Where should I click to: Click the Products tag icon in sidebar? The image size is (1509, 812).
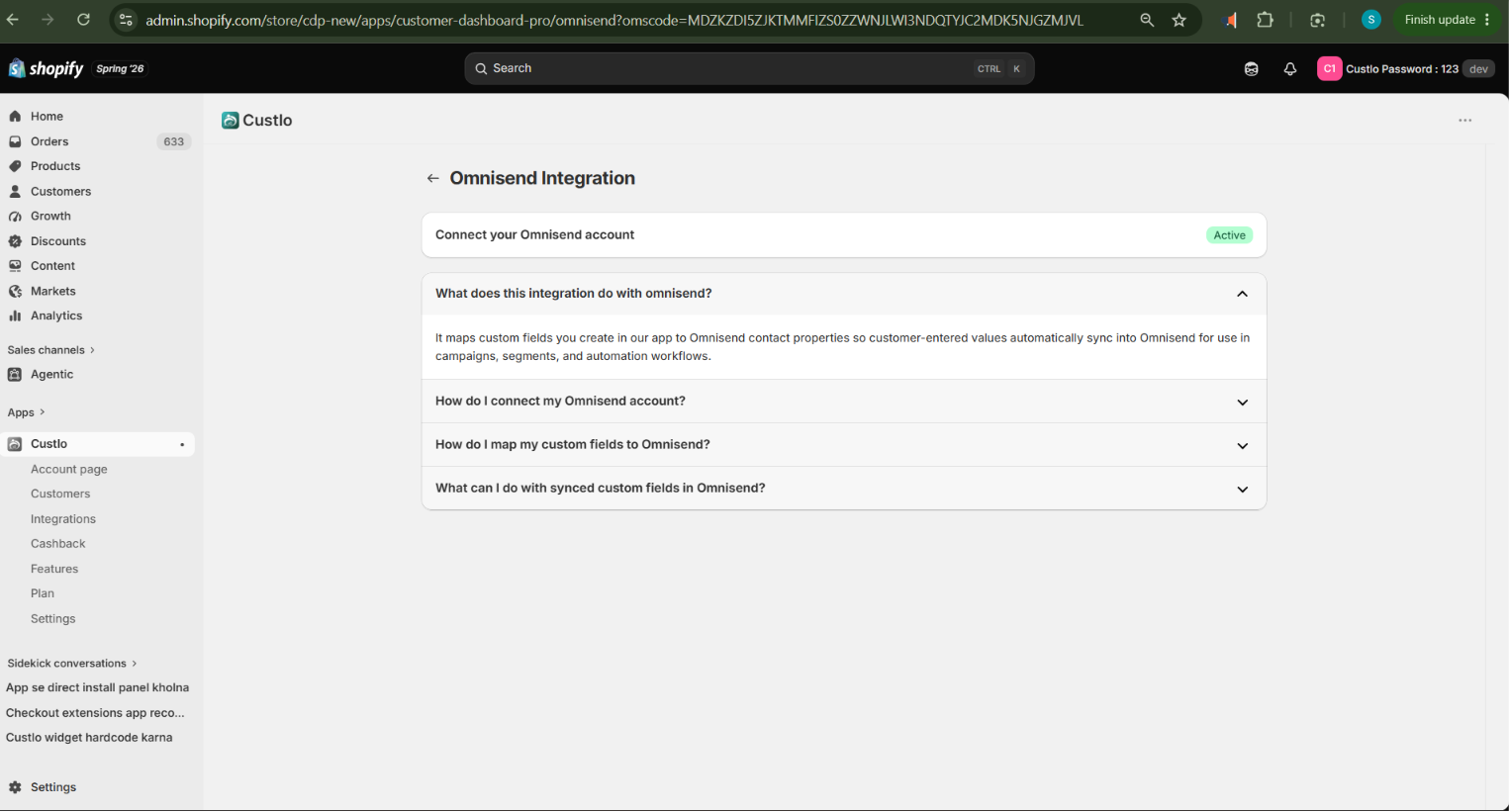[x=15, y=166]
